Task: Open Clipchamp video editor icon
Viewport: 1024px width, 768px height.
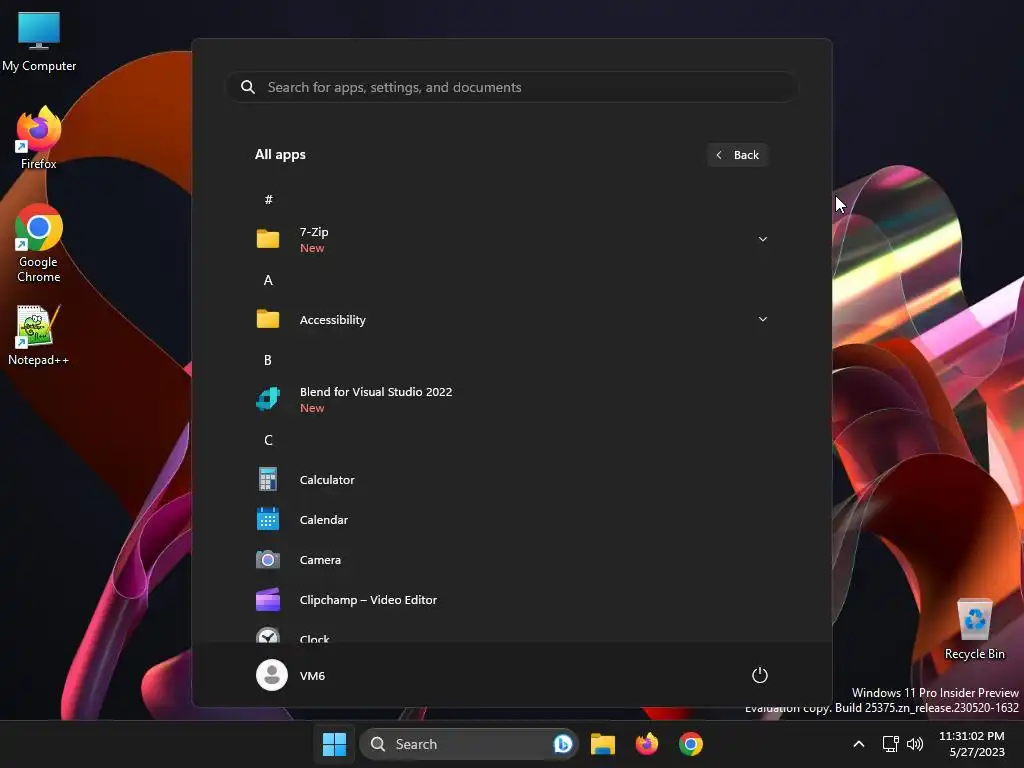Action: click(x=268, y=600)
